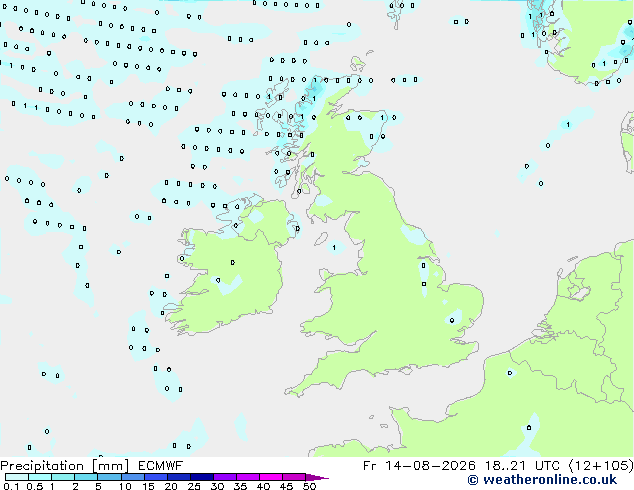
Task: Click the forecast date Fr 14-08-2026
Action: click(x=419, y=466)
